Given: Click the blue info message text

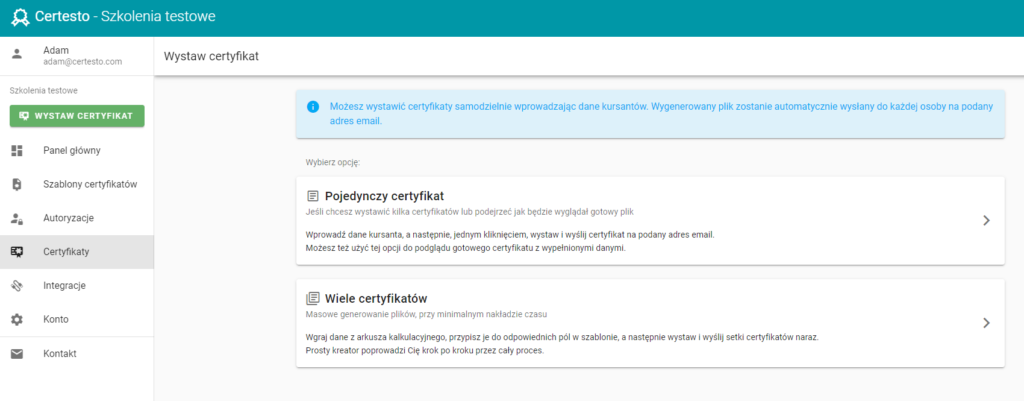Looking at the screenshot, I should tap(661, 114).
